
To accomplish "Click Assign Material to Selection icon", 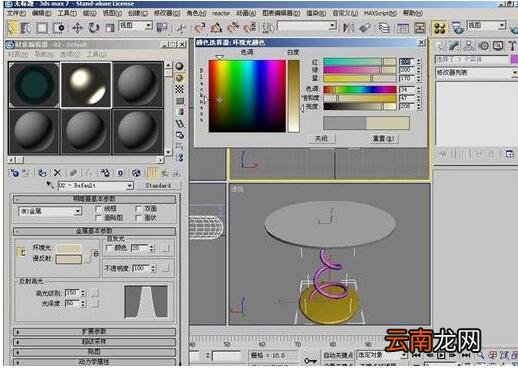I will 42,173.
